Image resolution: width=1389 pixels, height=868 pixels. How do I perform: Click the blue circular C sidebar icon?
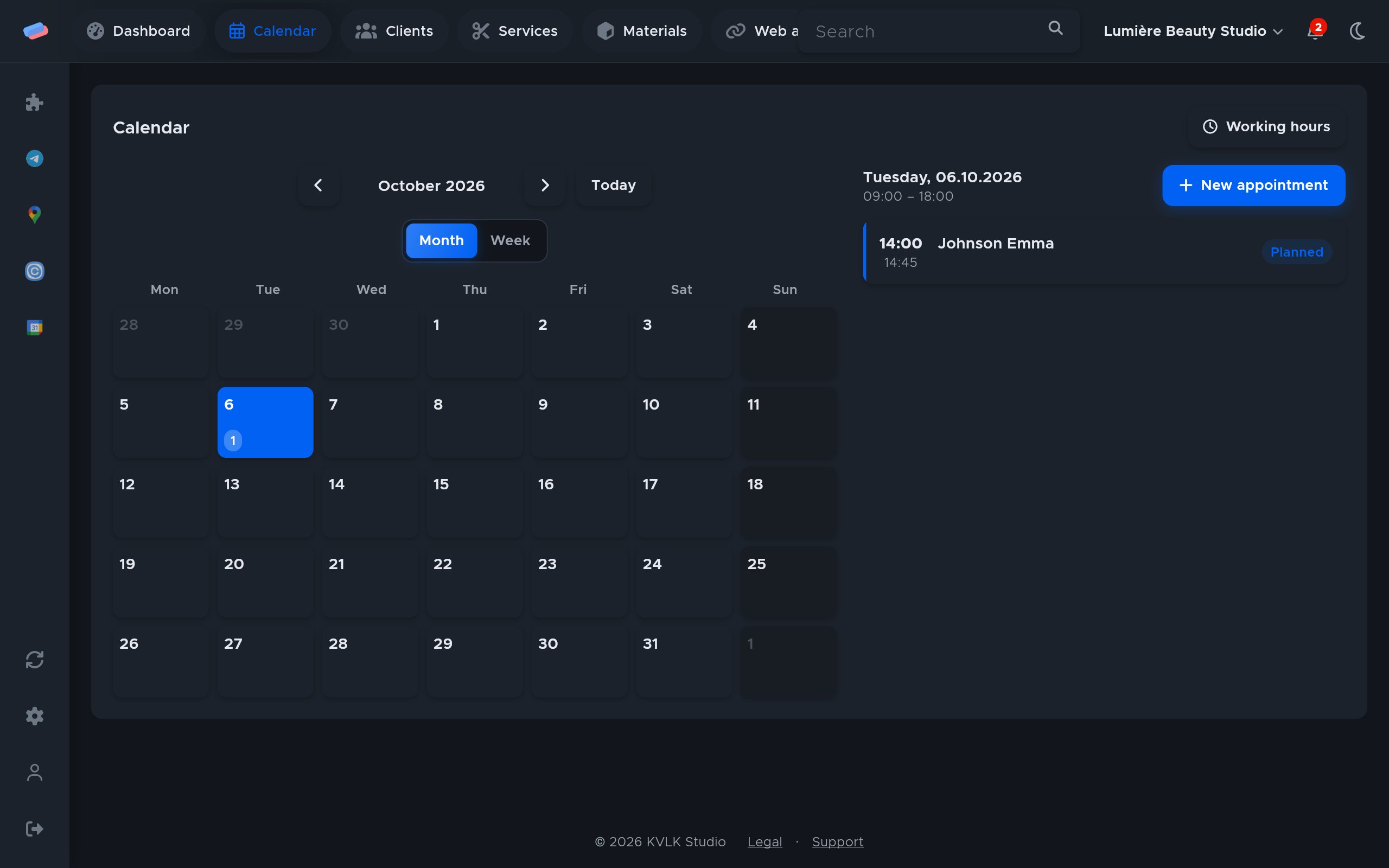point(34,271)
